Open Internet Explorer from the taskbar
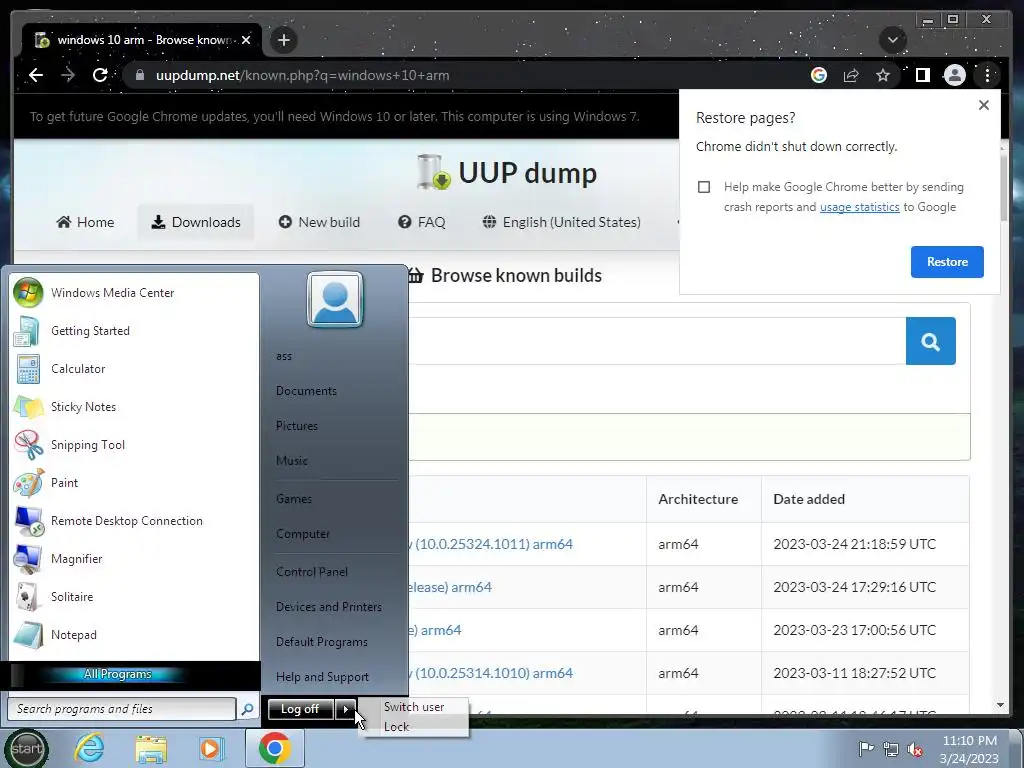The width and height of the screenshot is (1024, 768). tap(89, 748)
